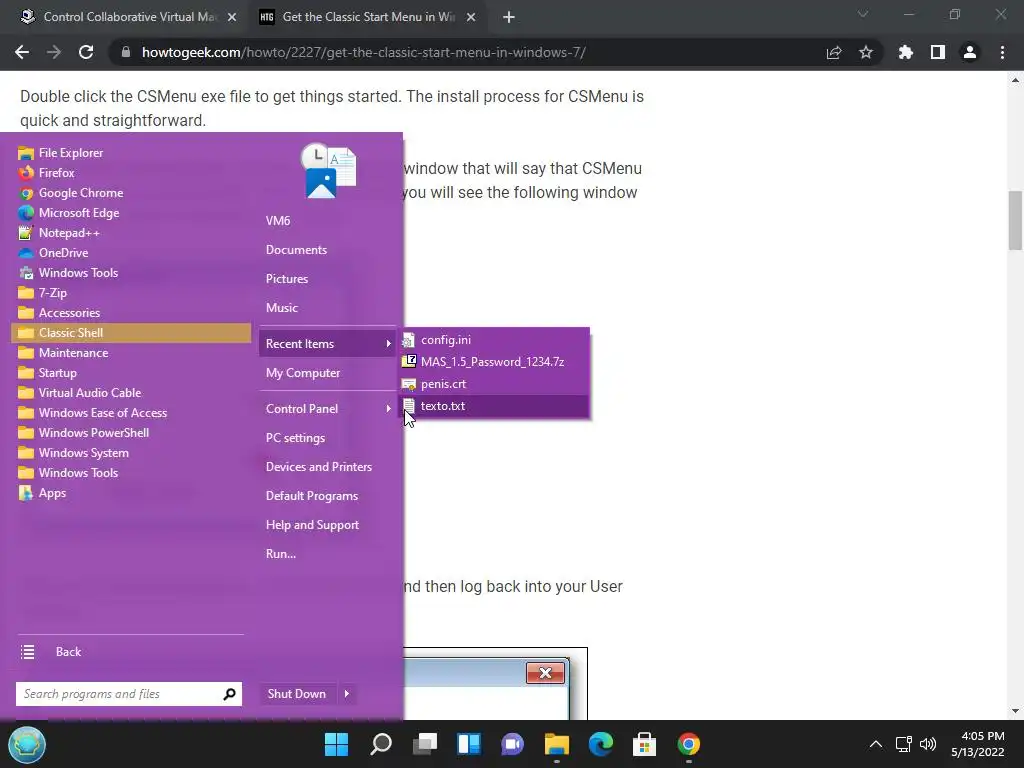This screenshot has height=768, width=1024.
Task: Open Notepad++ from the programs list
Action: click(131, 232)
